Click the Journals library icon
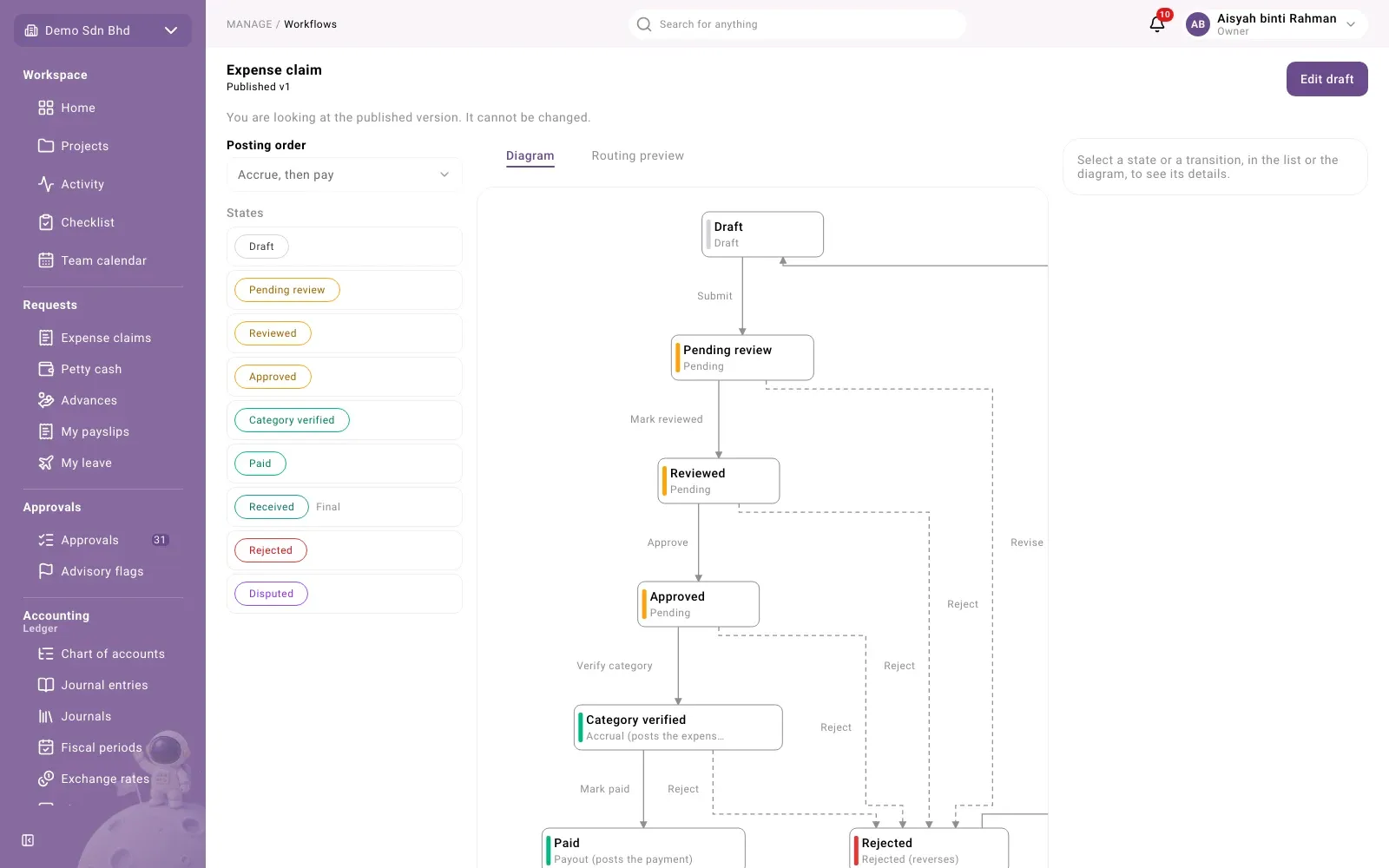Image resolution: width=1389 pixels, height=868 pixels. (46, 716)
